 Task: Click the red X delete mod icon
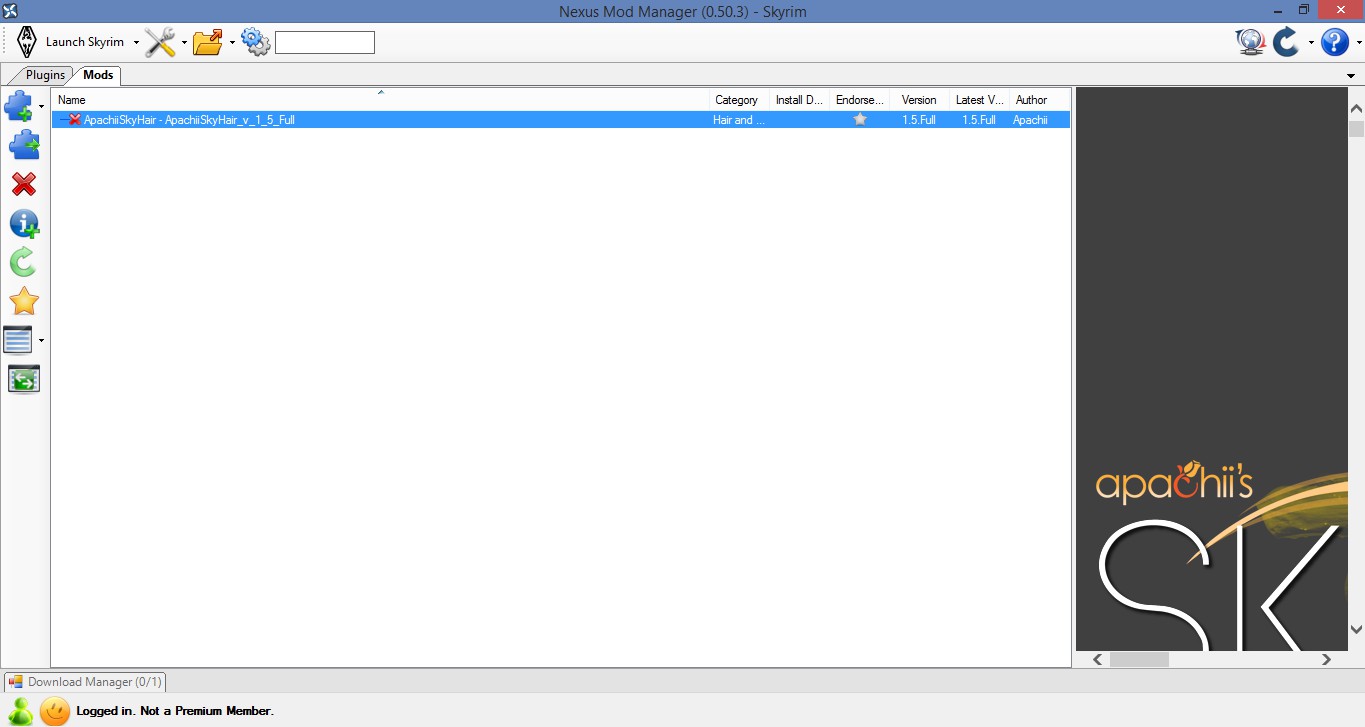[23, 184]
